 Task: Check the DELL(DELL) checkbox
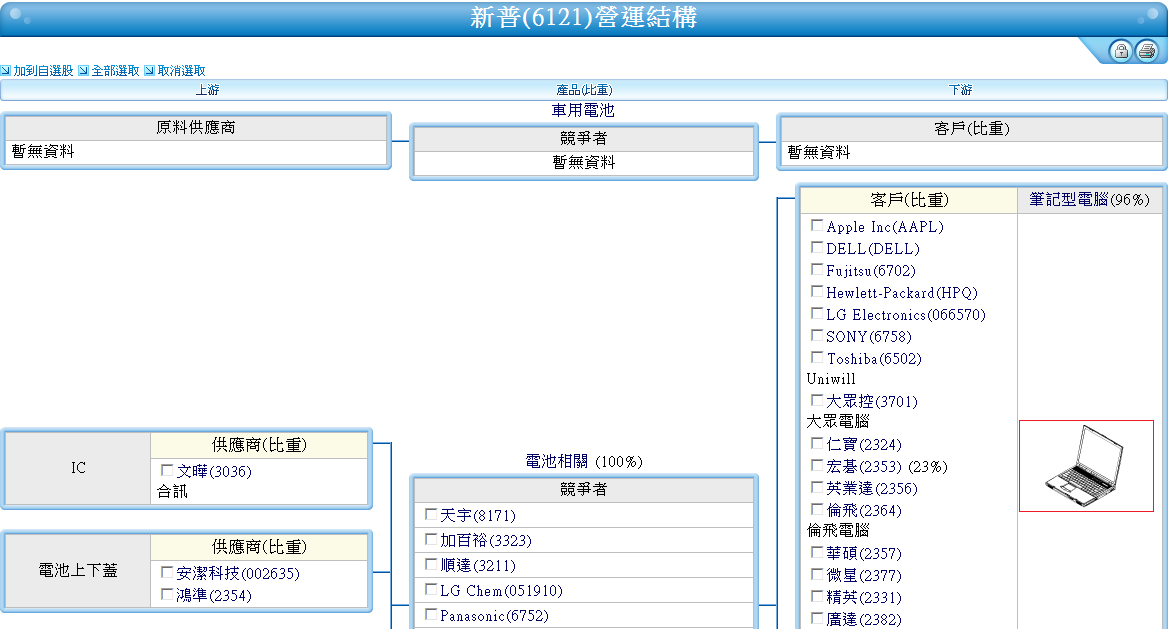[x=817, y=247]
